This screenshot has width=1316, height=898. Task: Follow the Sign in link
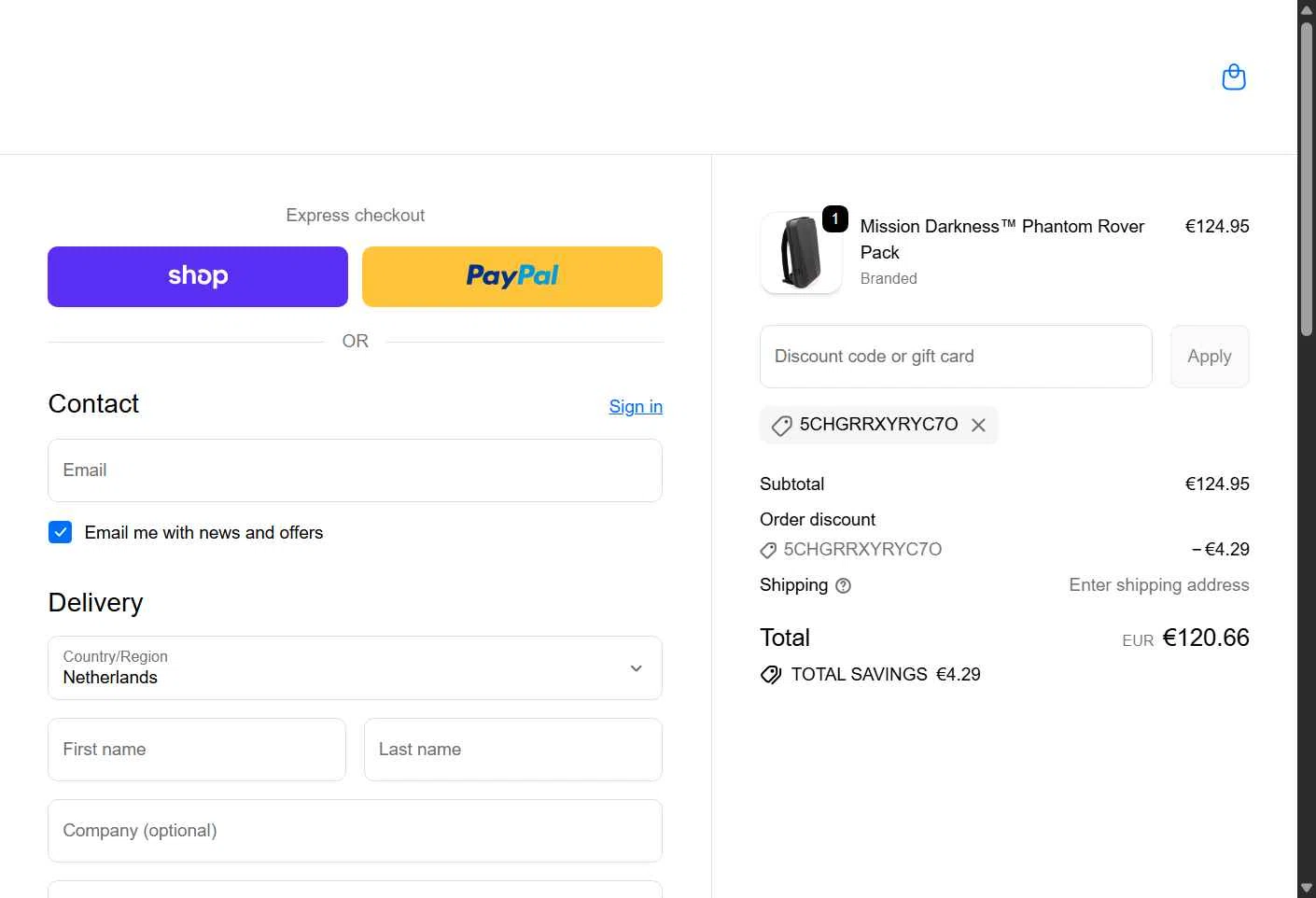tap(636, 406)
